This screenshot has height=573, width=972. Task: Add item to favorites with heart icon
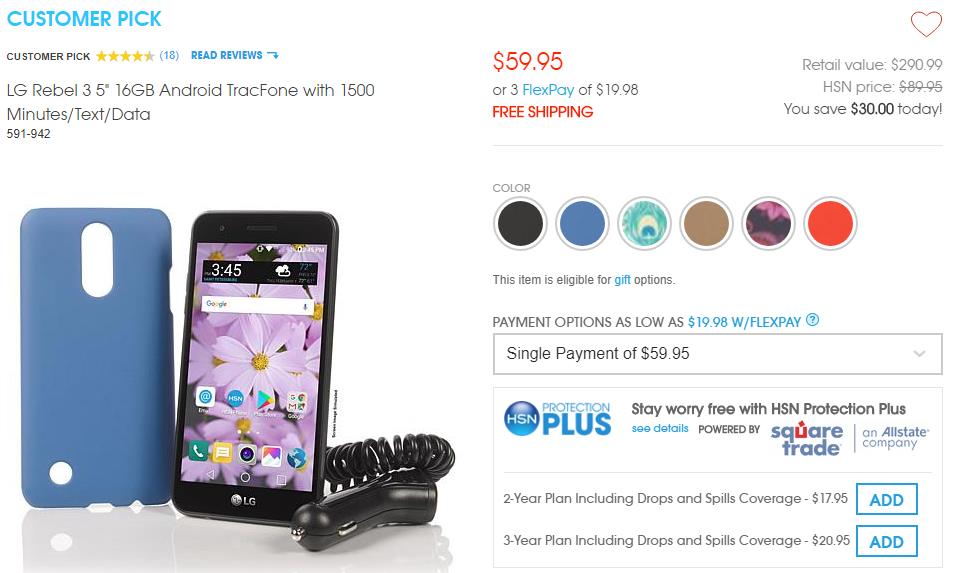[x=926, y=24]
